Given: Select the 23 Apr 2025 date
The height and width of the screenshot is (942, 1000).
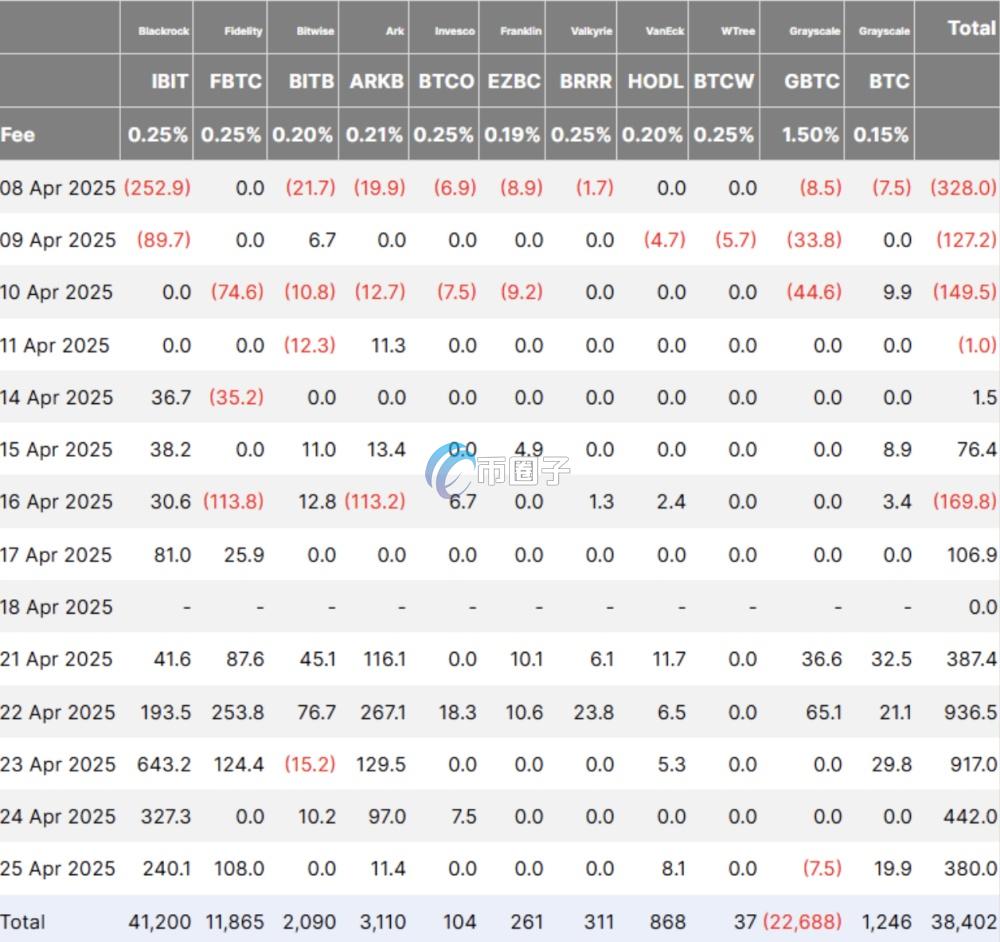Looking at the screenshot, I should [58, 764].
